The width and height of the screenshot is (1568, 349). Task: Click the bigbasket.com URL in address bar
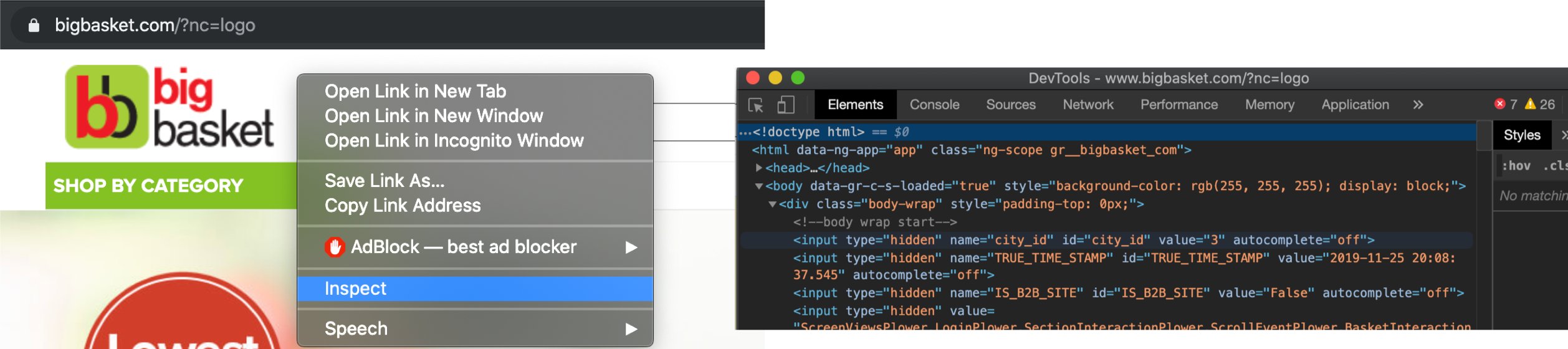point(155,25)
